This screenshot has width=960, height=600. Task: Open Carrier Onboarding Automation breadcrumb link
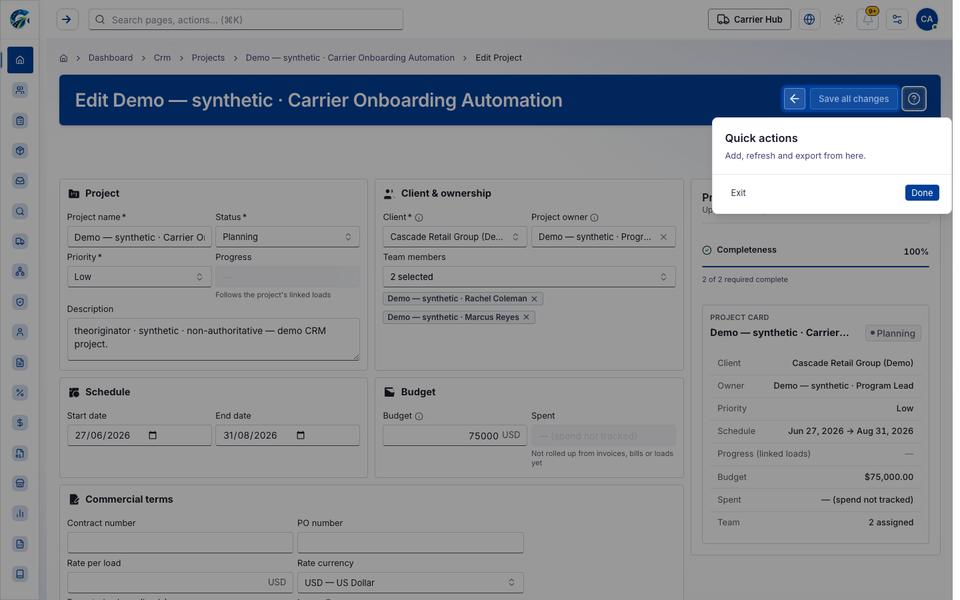[x=350, y=58]
